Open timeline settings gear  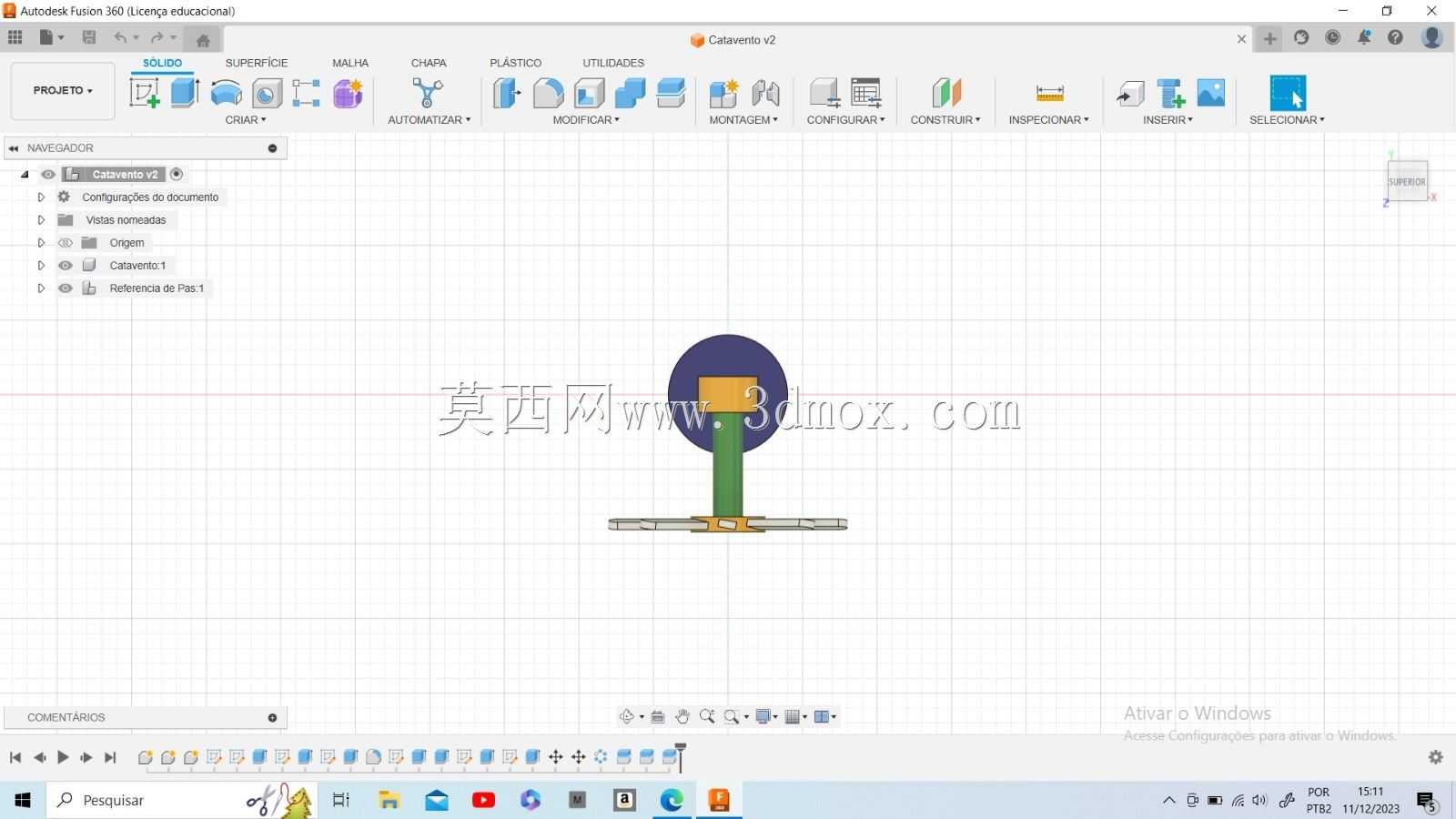1436,757
